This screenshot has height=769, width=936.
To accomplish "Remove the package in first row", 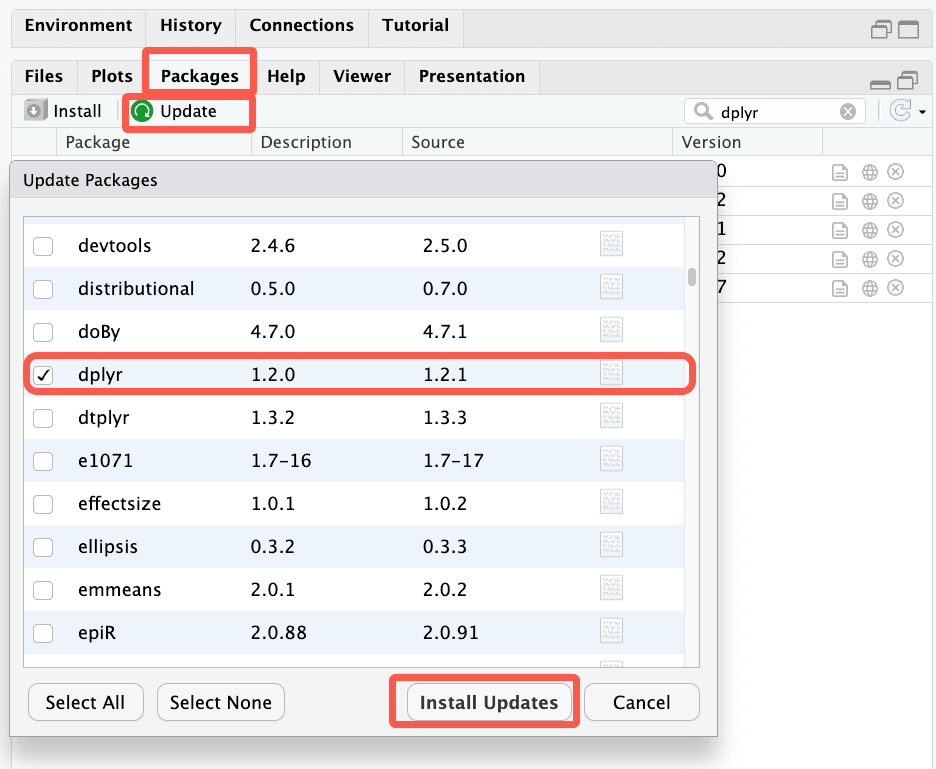I will click(x=895, y=172).
